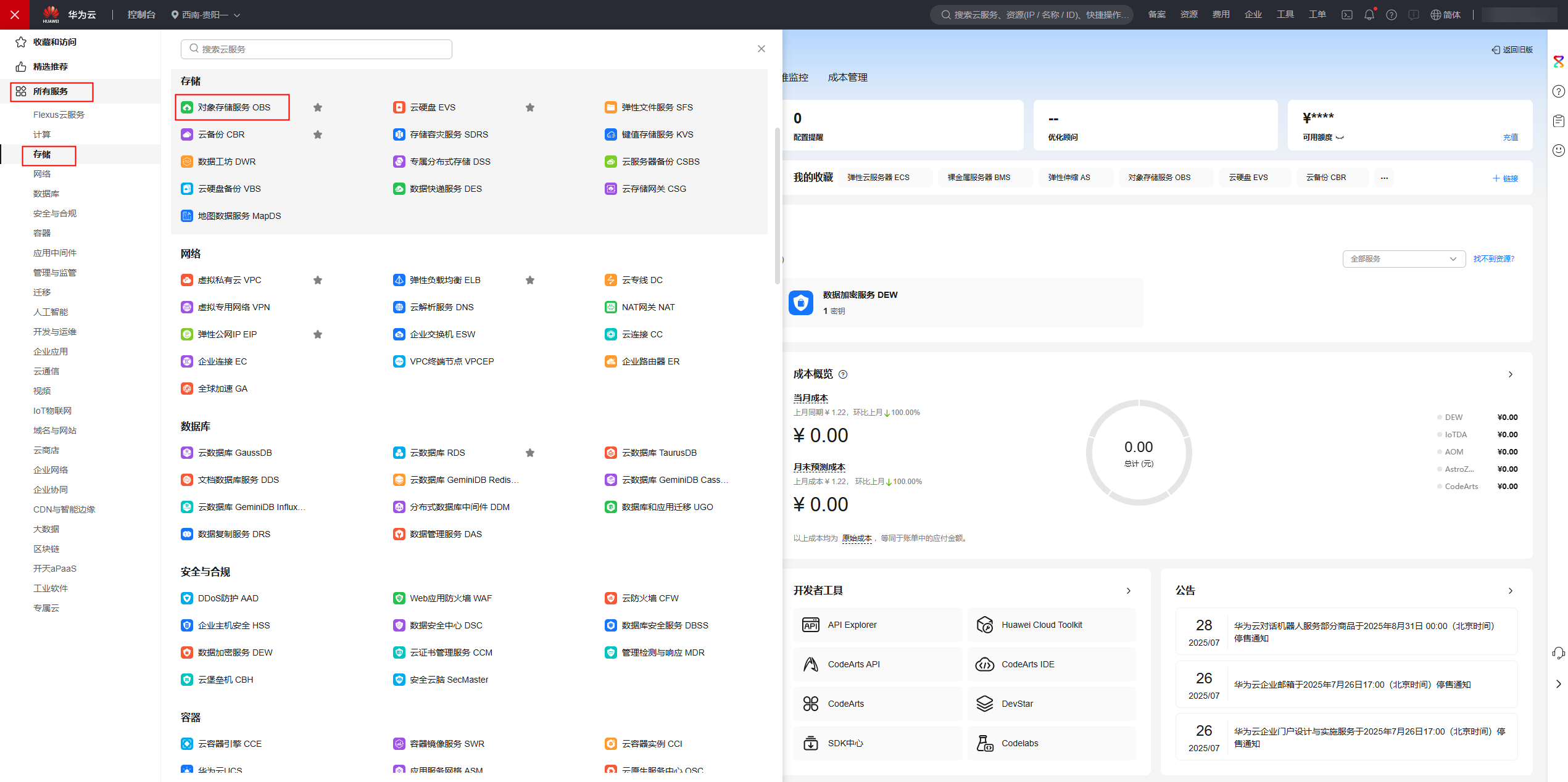Screen dimensions: 1568x782
Task: Open the CloudShell terminal icon
Action: (x=1346, y=15)
